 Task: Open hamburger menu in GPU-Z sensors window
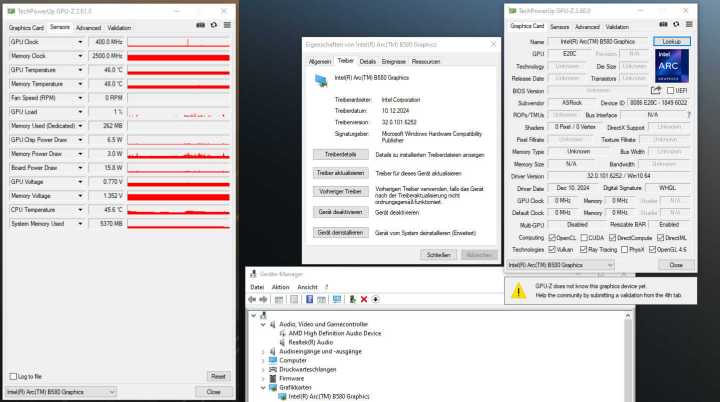click(x=227, y=25)
